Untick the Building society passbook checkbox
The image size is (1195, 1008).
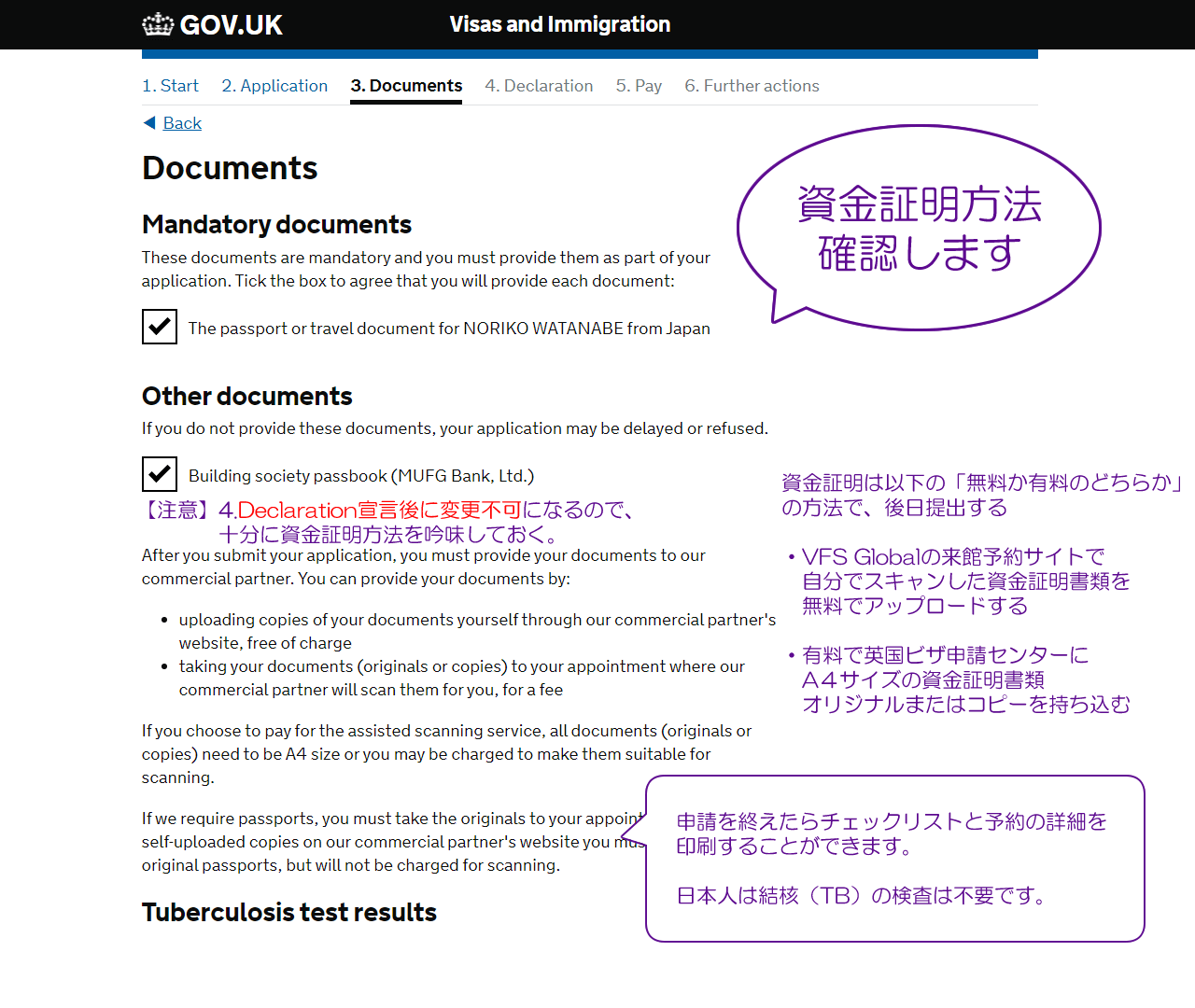click(x=160, y=474)
